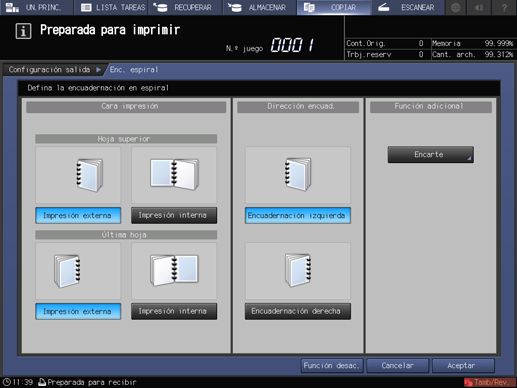Viewport: 517px width, 388px height.
Task: Choose Encuadernación izquierda
Action: point(298,215)
